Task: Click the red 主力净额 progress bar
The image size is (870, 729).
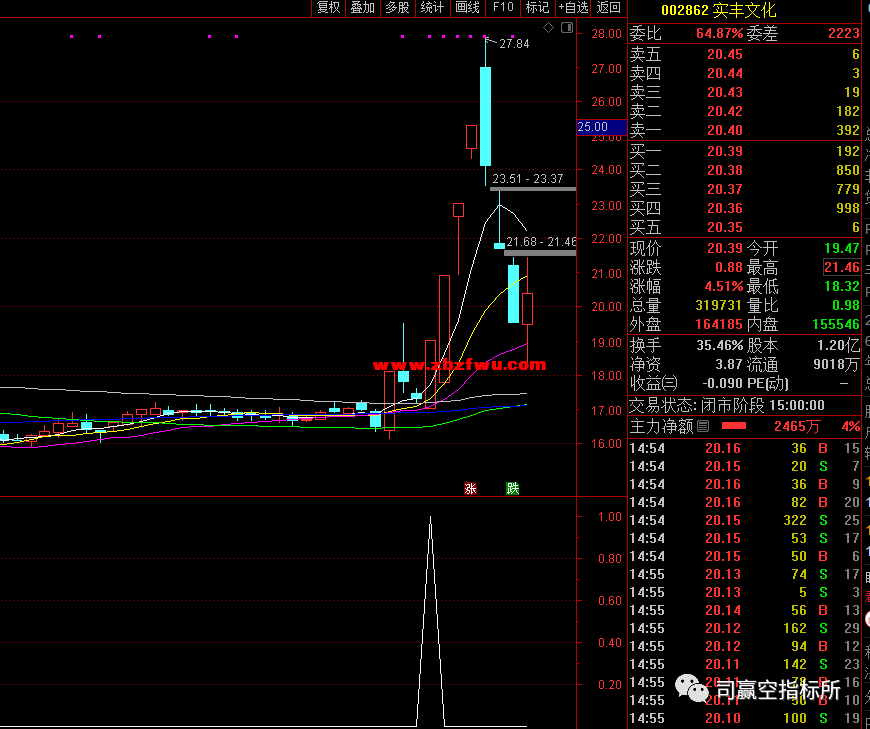Action: [x=734, y=426]
